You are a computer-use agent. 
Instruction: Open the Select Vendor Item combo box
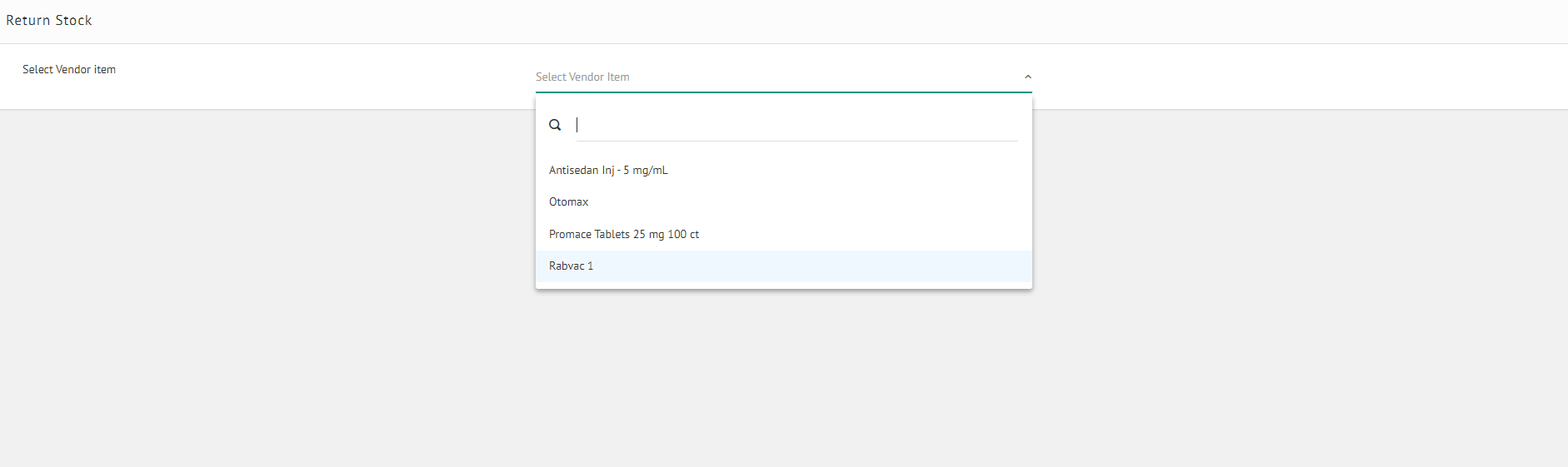click(x=783, y=77)
